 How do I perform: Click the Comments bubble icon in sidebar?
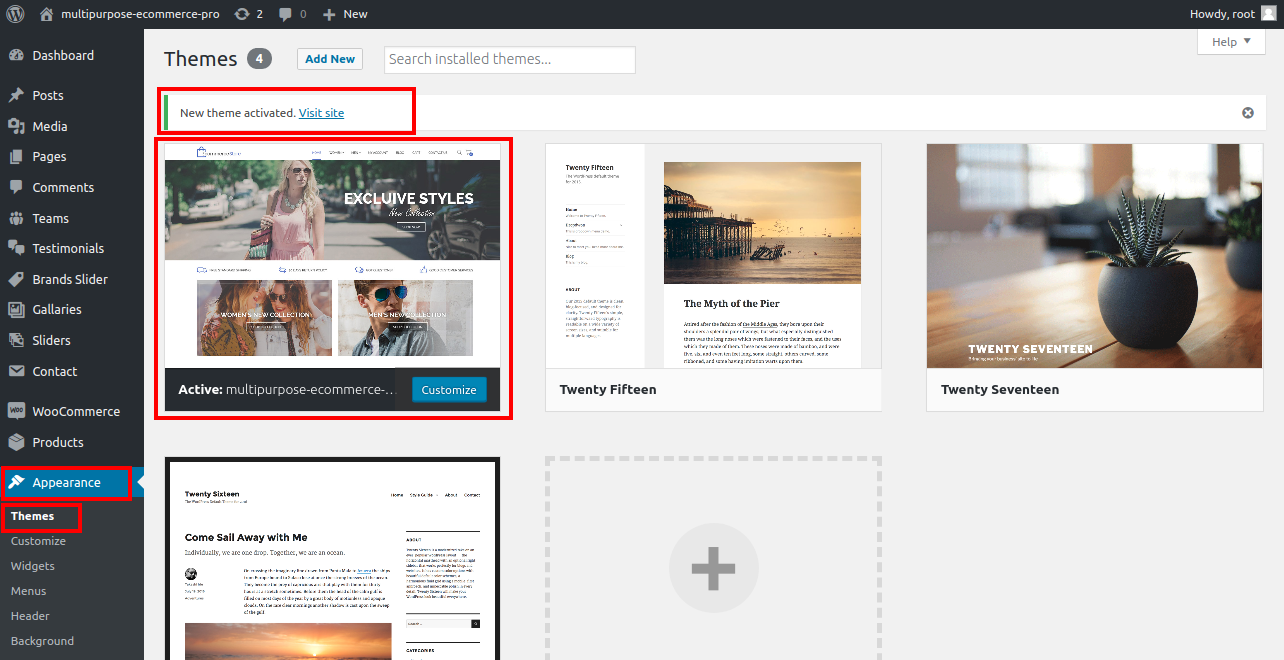(x=16, y=187)
